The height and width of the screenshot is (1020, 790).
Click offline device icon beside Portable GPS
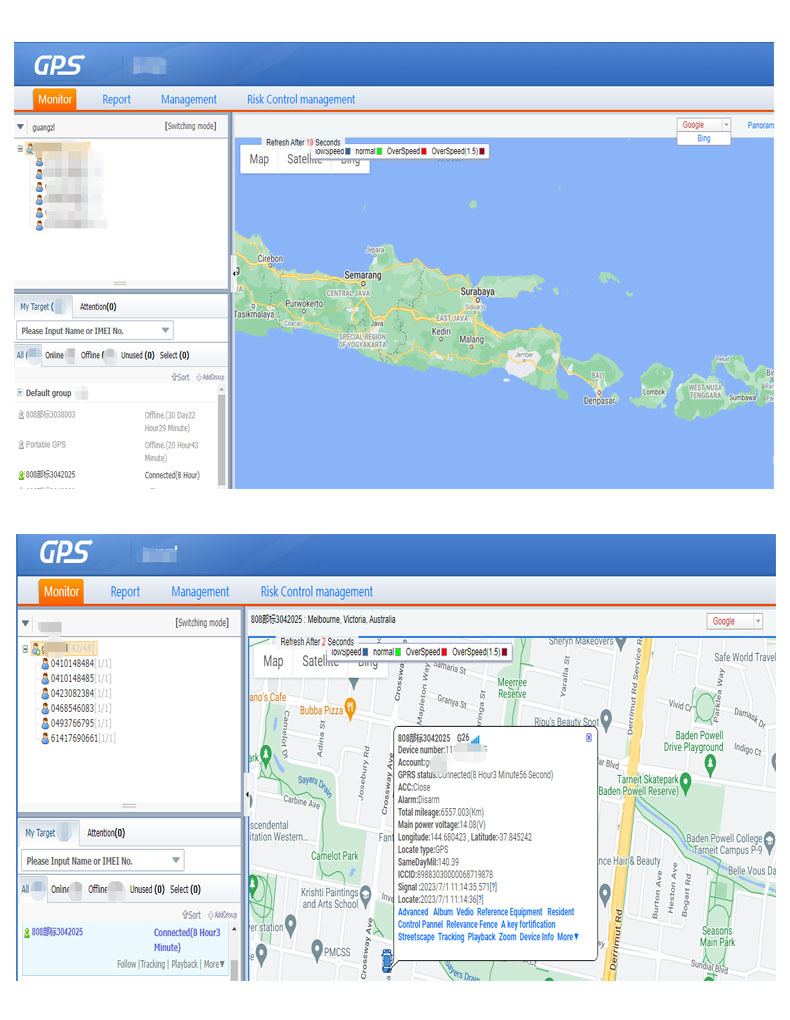(21, 445)
